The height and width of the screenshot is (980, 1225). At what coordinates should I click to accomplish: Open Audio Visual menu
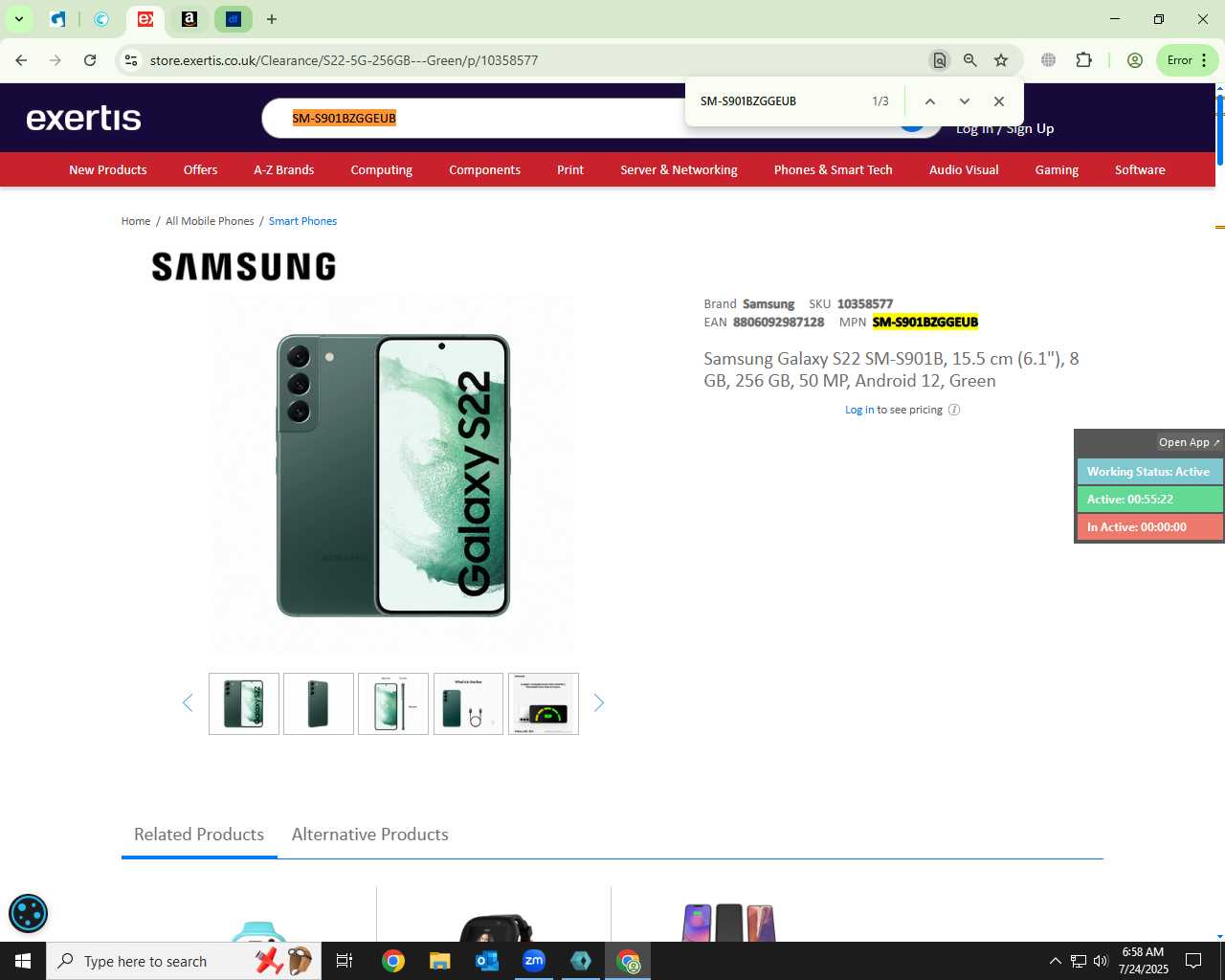[964, 169]
